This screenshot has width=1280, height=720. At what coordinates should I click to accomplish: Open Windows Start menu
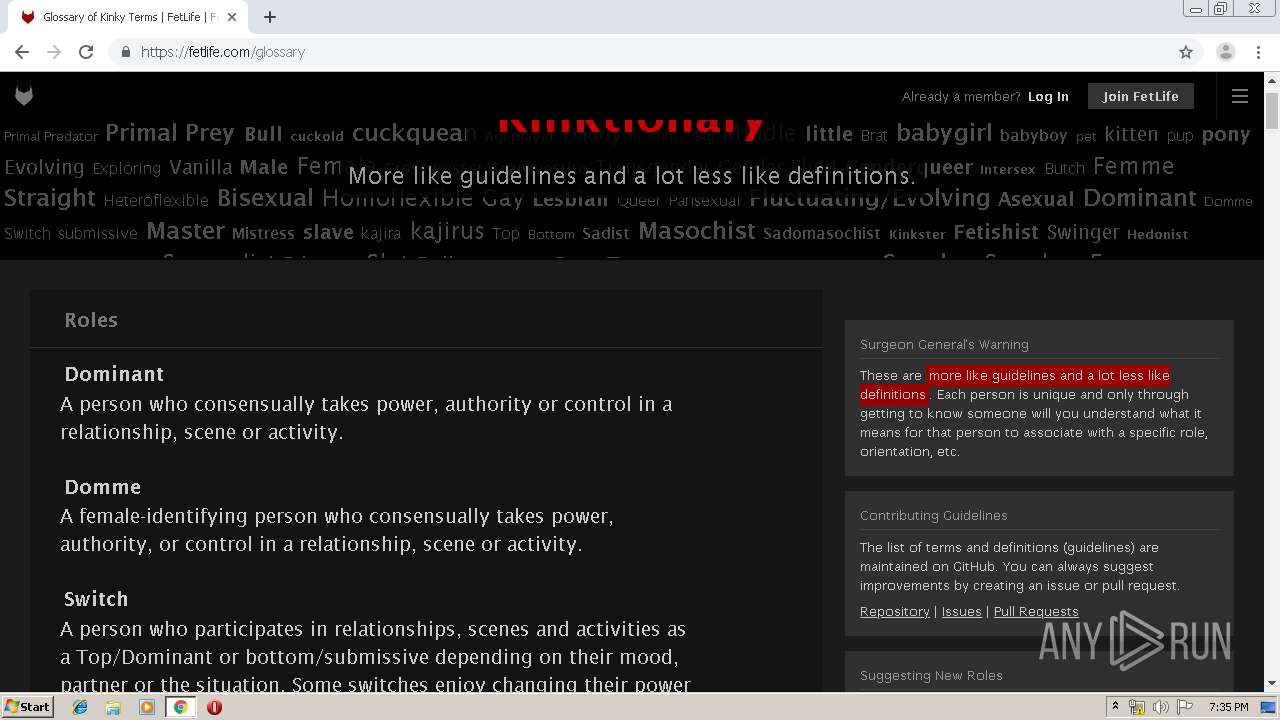pos(27,707)
